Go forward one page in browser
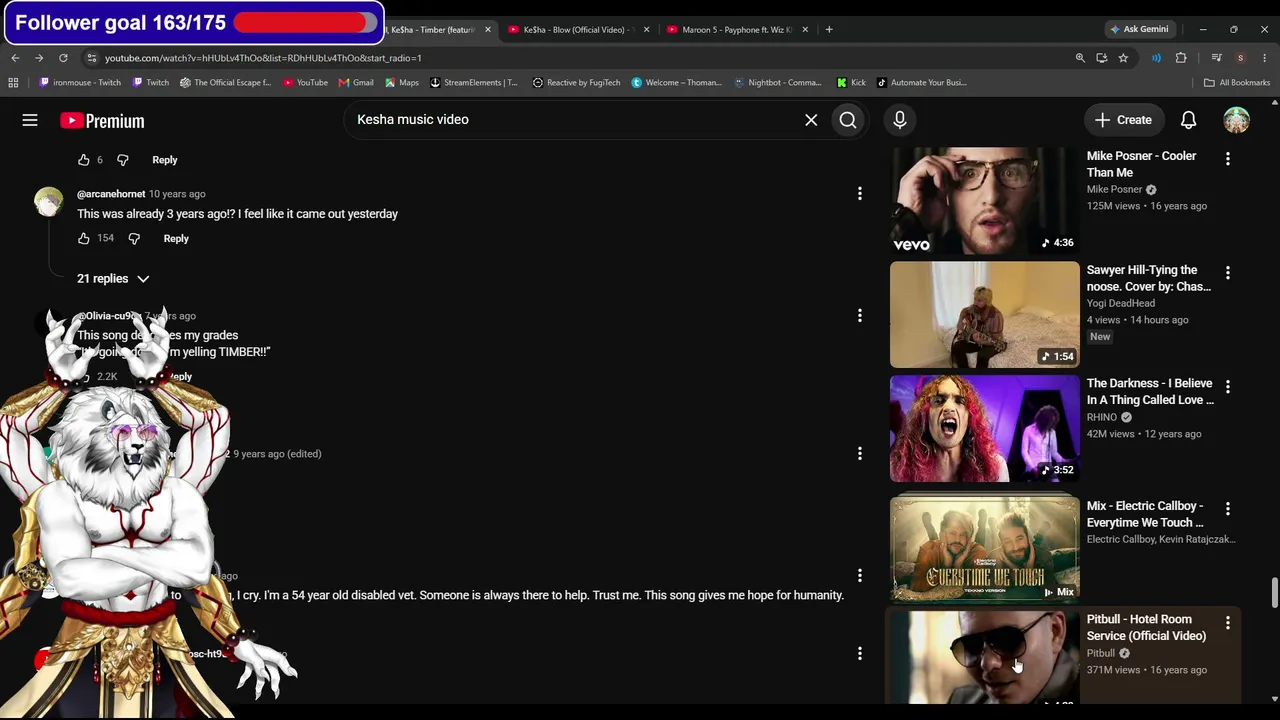This screenshot has width=1280, height=720. click(39, 58)
